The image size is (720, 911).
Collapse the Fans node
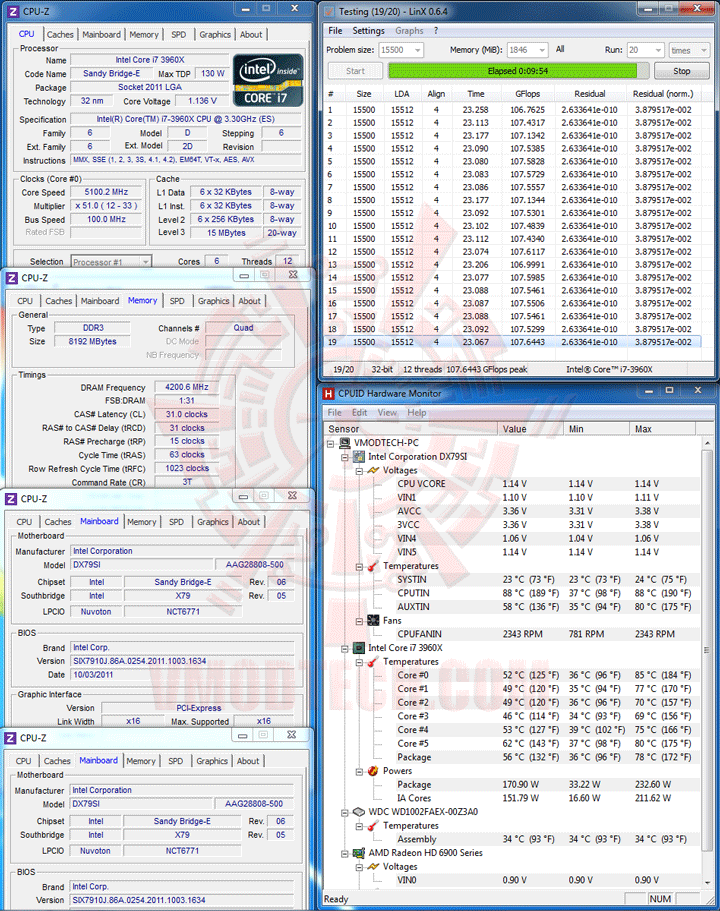(x=359, y=621)
